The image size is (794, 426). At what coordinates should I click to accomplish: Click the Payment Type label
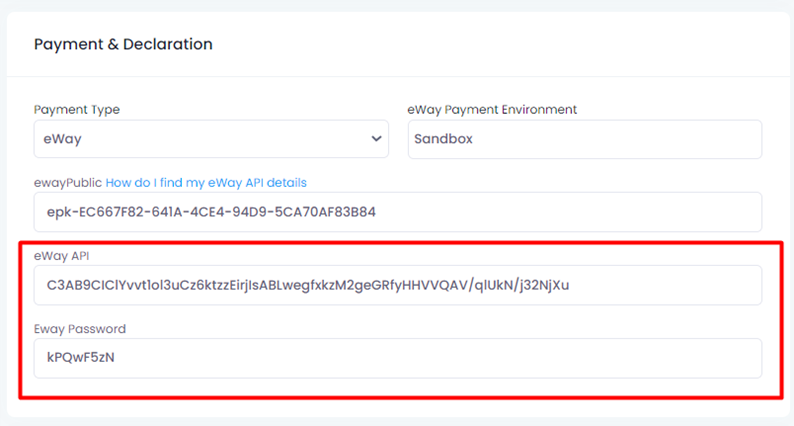tap(77, 109)
